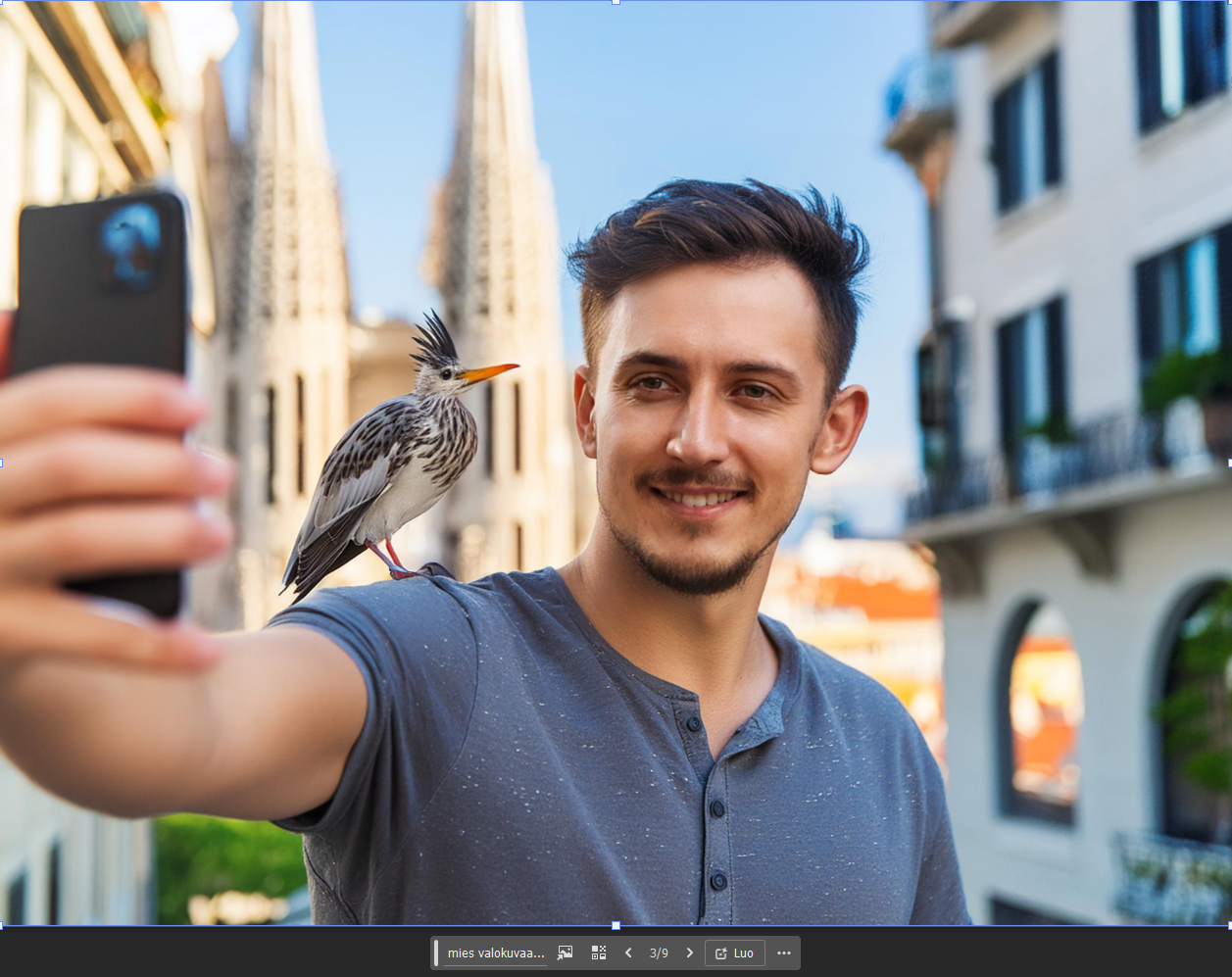Open the three-dot more options menu

click(784, 953)
